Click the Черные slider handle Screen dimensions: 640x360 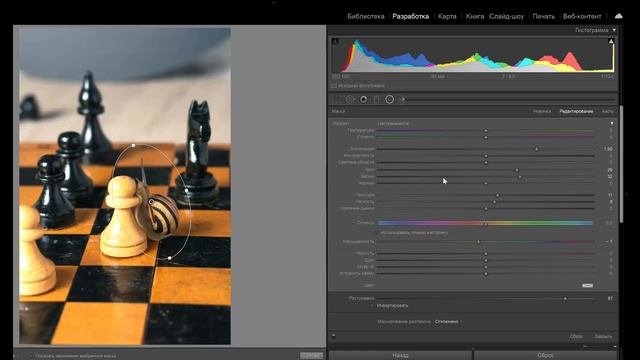(x=486, y=183)
